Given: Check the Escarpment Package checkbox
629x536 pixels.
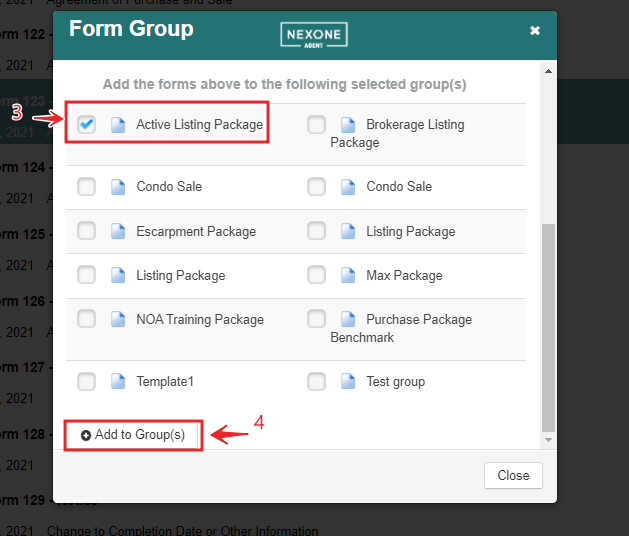Looking at the screenshot, I should pyautogui.click(x=87, y=231).
